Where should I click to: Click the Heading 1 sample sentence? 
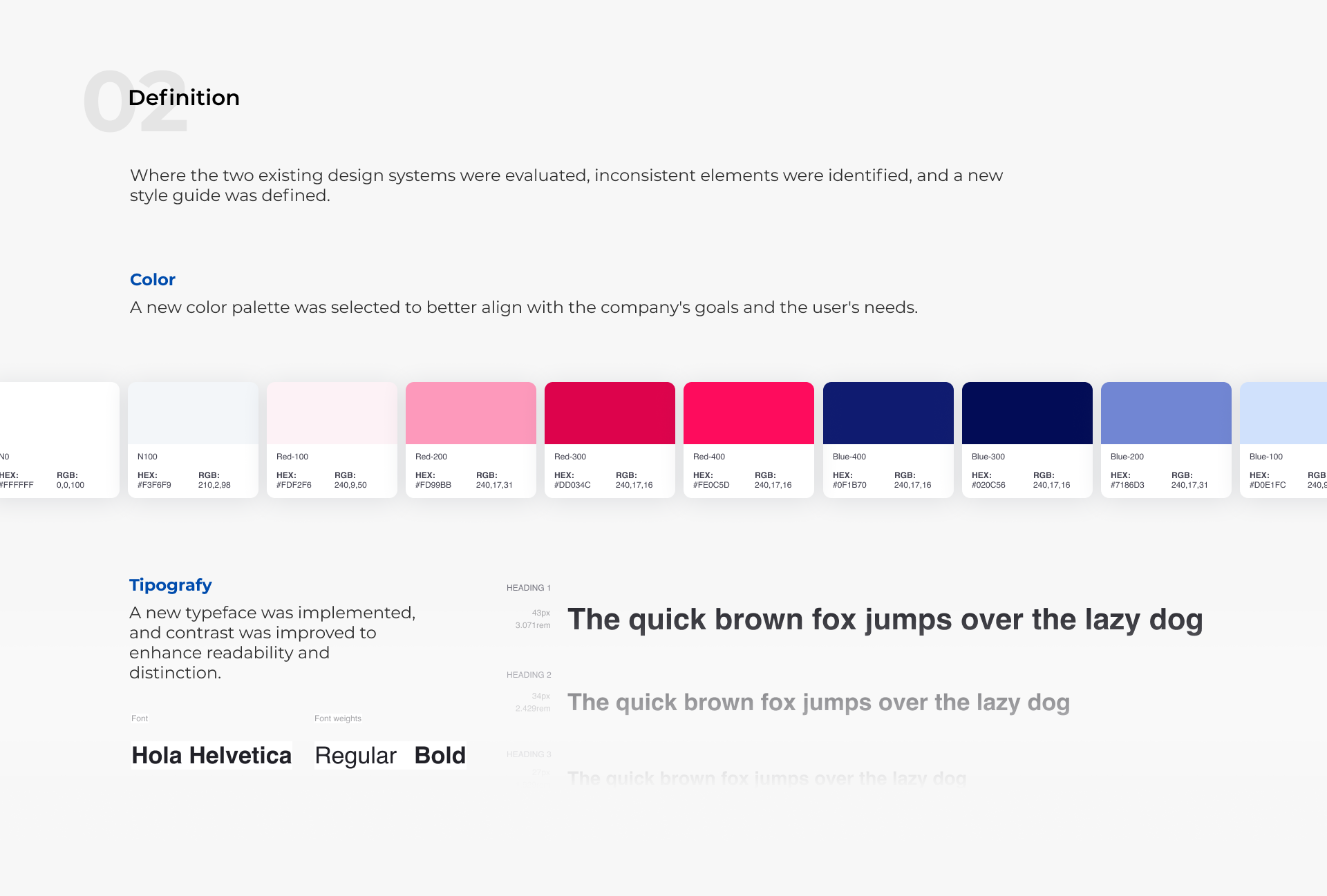[x=885, y=620]
